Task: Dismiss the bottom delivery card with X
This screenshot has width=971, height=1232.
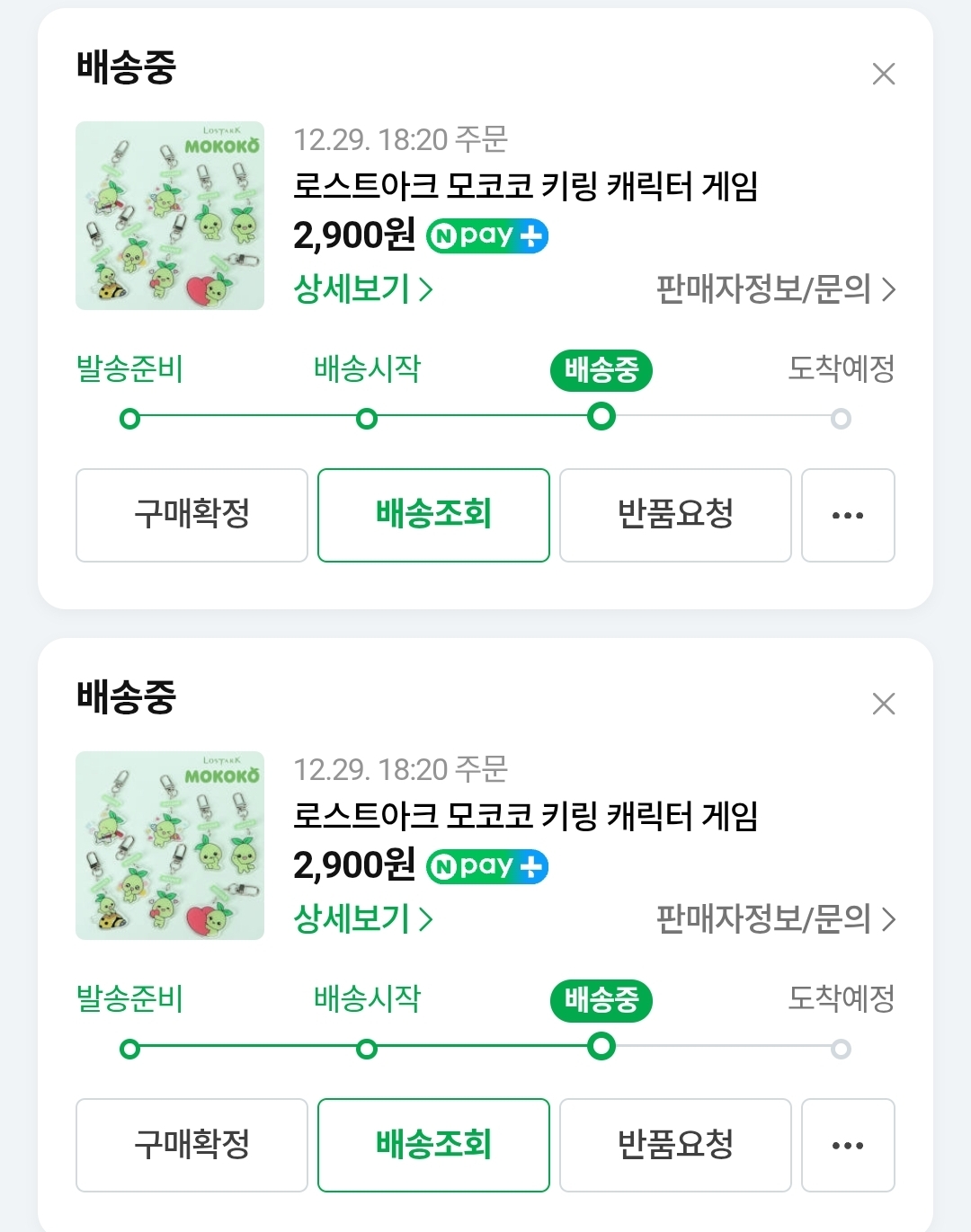Action: pos(884,704)
